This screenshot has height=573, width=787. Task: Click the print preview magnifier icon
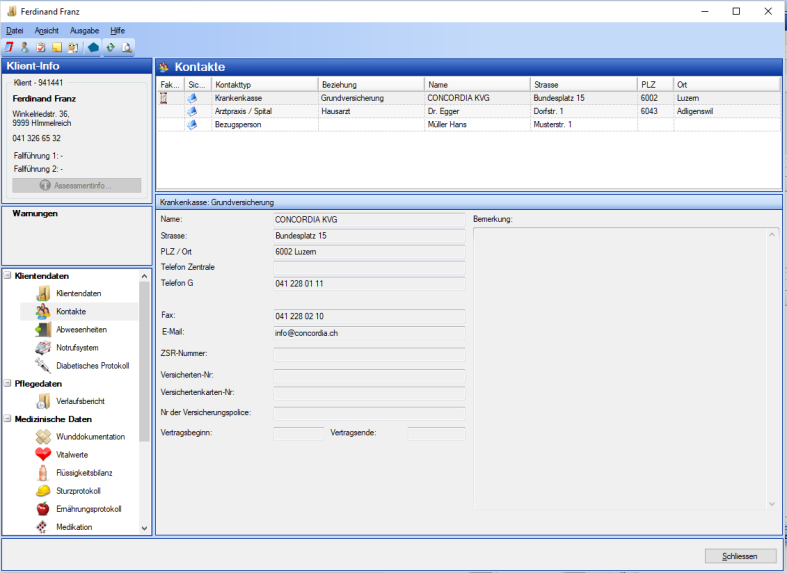[x=126, y=47]
